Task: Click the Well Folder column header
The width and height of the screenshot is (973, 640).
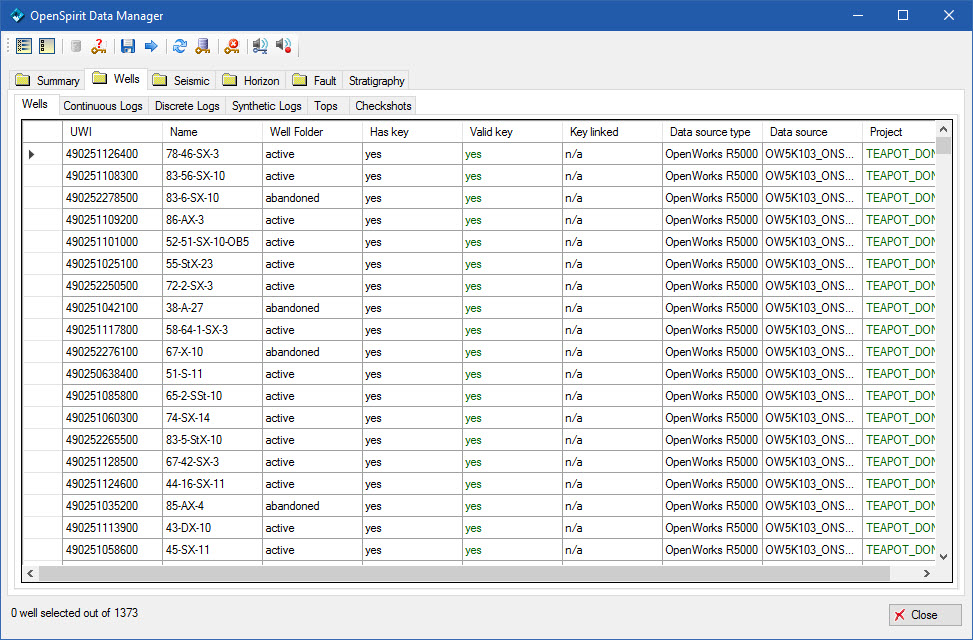Action: coord(311,132)
